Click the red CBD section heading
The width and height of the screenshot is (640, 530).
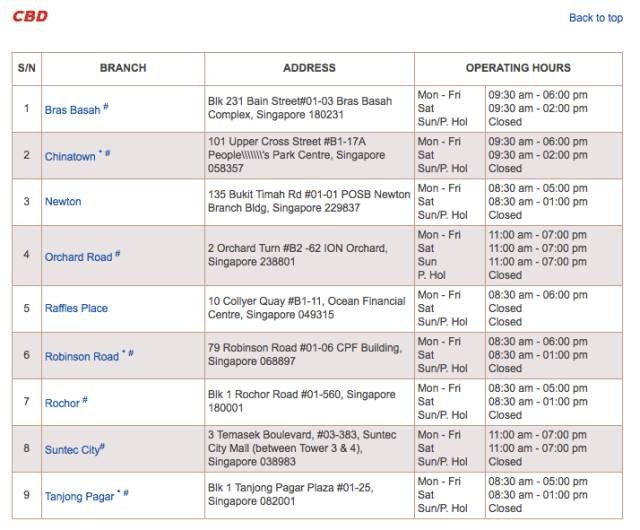pyautogui.click(x=29, y=17)
